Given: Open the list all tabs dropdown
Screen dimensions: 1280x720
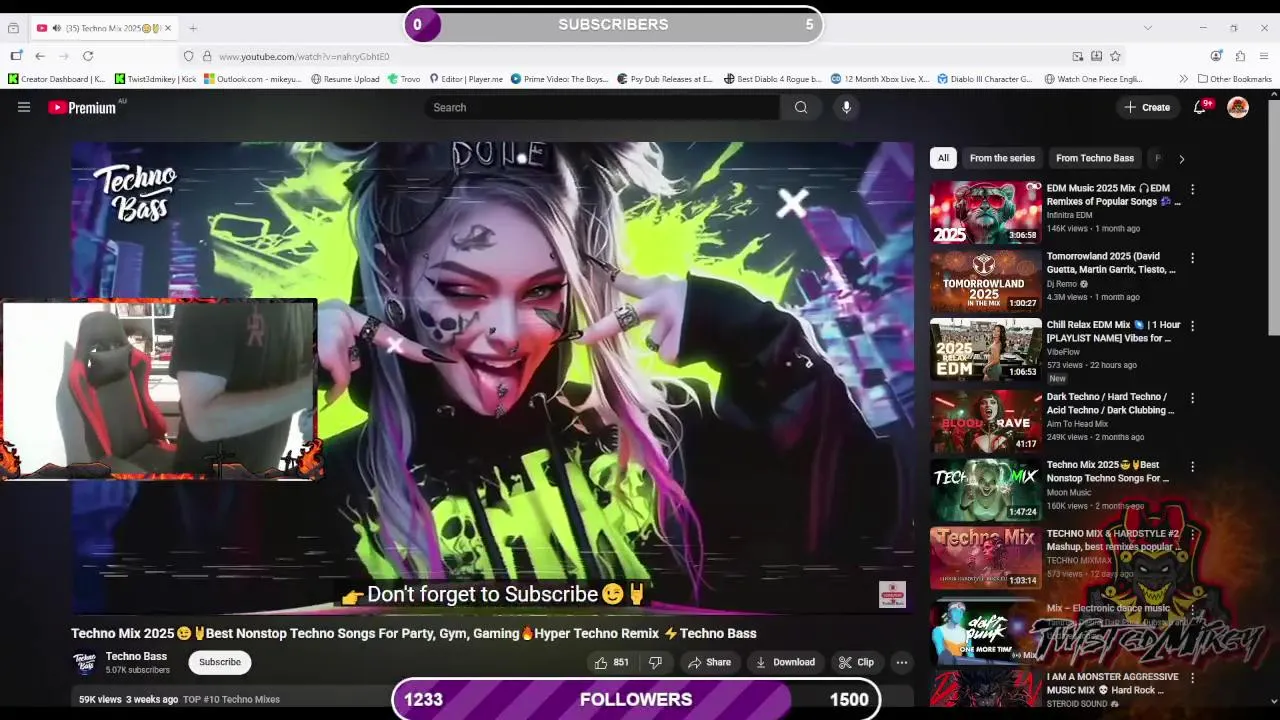Looking at the screenshot, I should 1147,28.
